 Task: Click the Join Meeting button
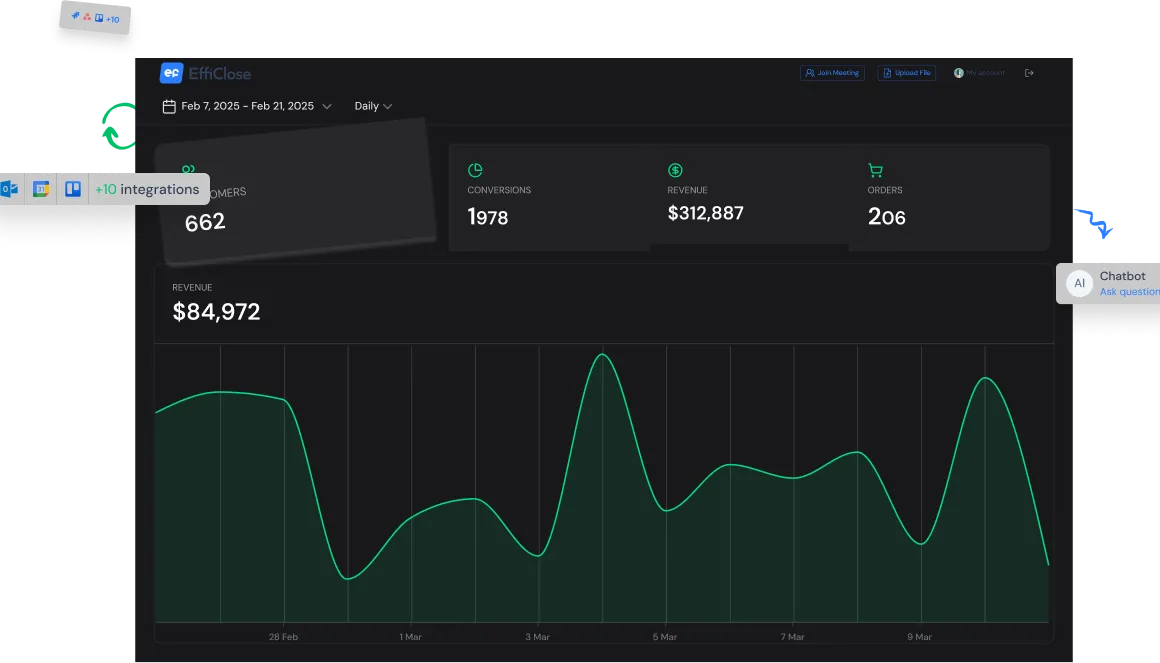832,72
